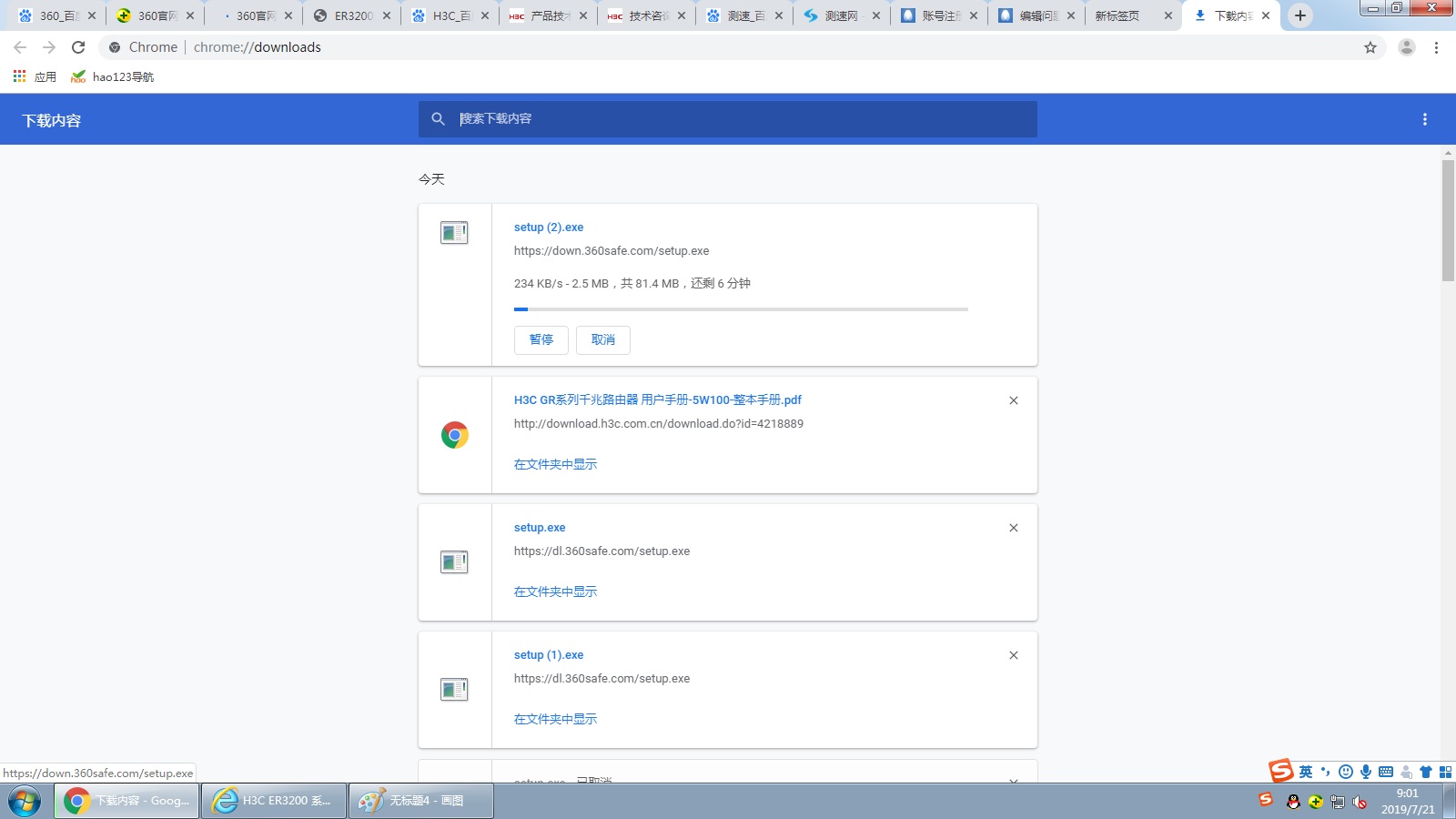This screenshot has height=819, width=1456.
Task: Open the H3C GR系列千兆路由器 PDF link
Action: 658,400
